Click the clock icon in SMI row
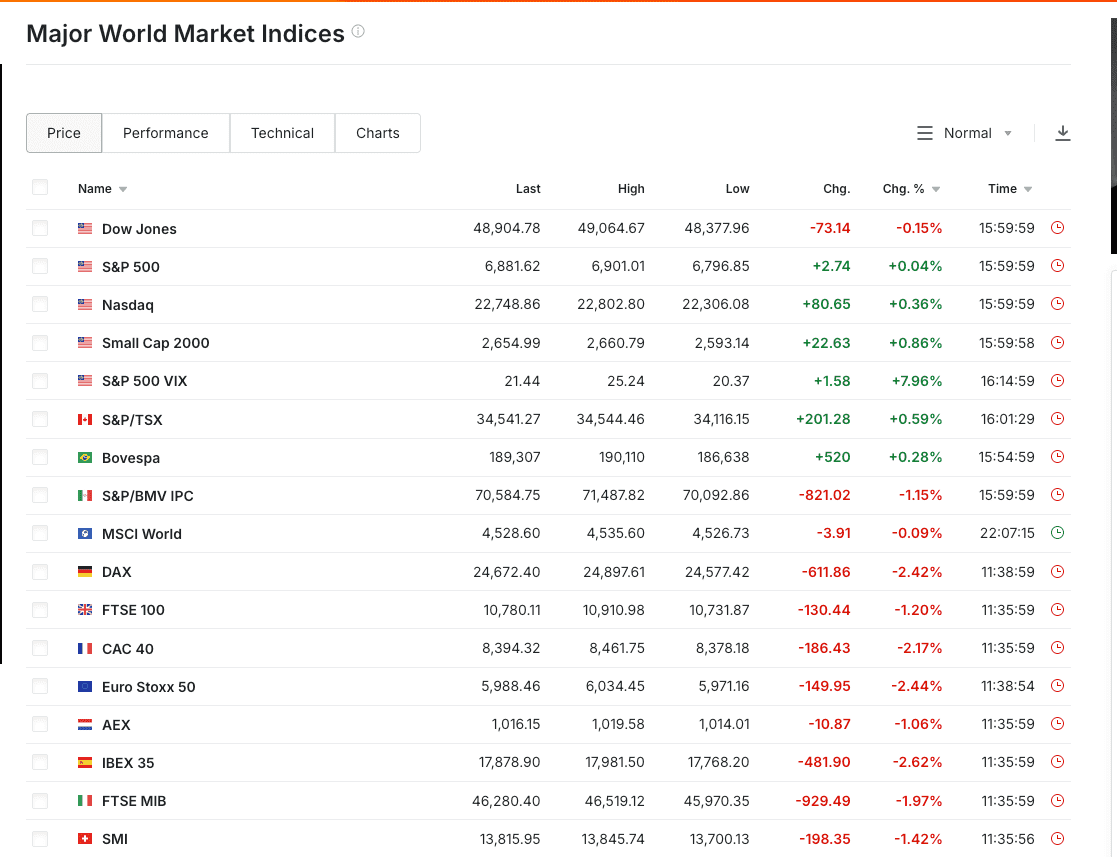Image resolution: width=1117 pixels, height=857 pixels. [x=1057, y=839]
